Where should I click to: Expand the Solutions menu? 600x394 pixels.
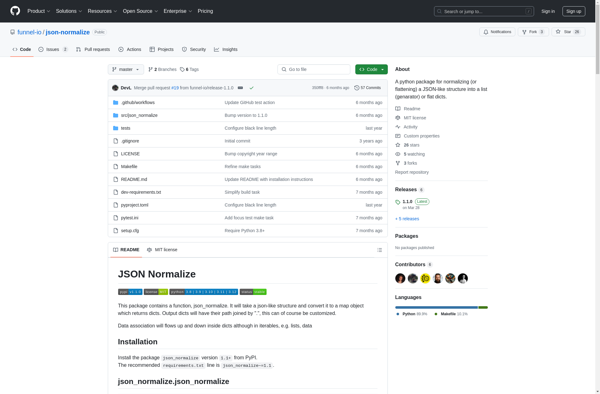68,11
